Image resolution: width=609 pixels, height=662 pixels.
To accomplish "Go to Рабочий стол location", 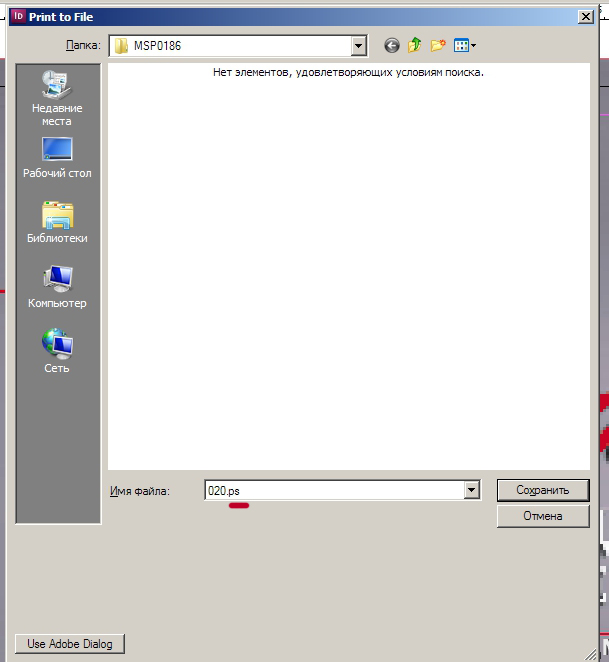I will (57, 158).
